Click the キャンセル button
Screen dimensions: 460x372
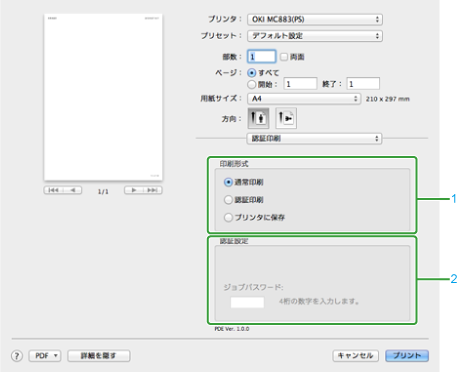pyautogui.click(x=355, y=356)
